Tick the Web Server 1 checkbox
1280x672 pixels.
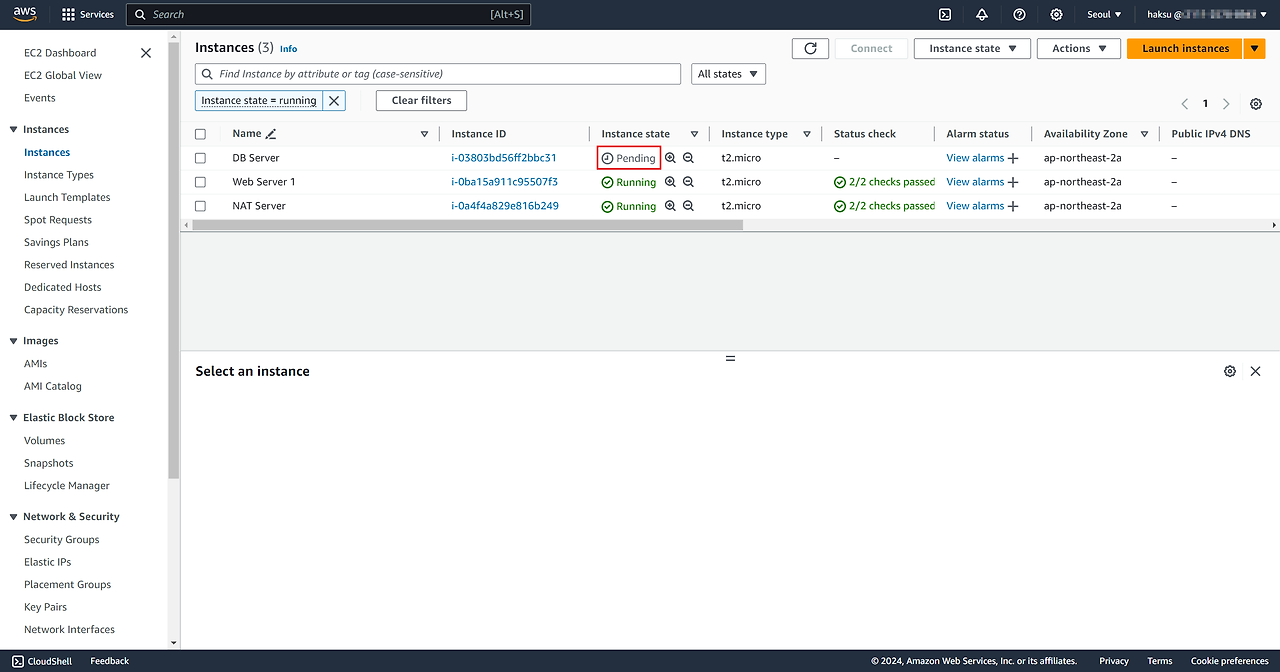tap(201, 182)
